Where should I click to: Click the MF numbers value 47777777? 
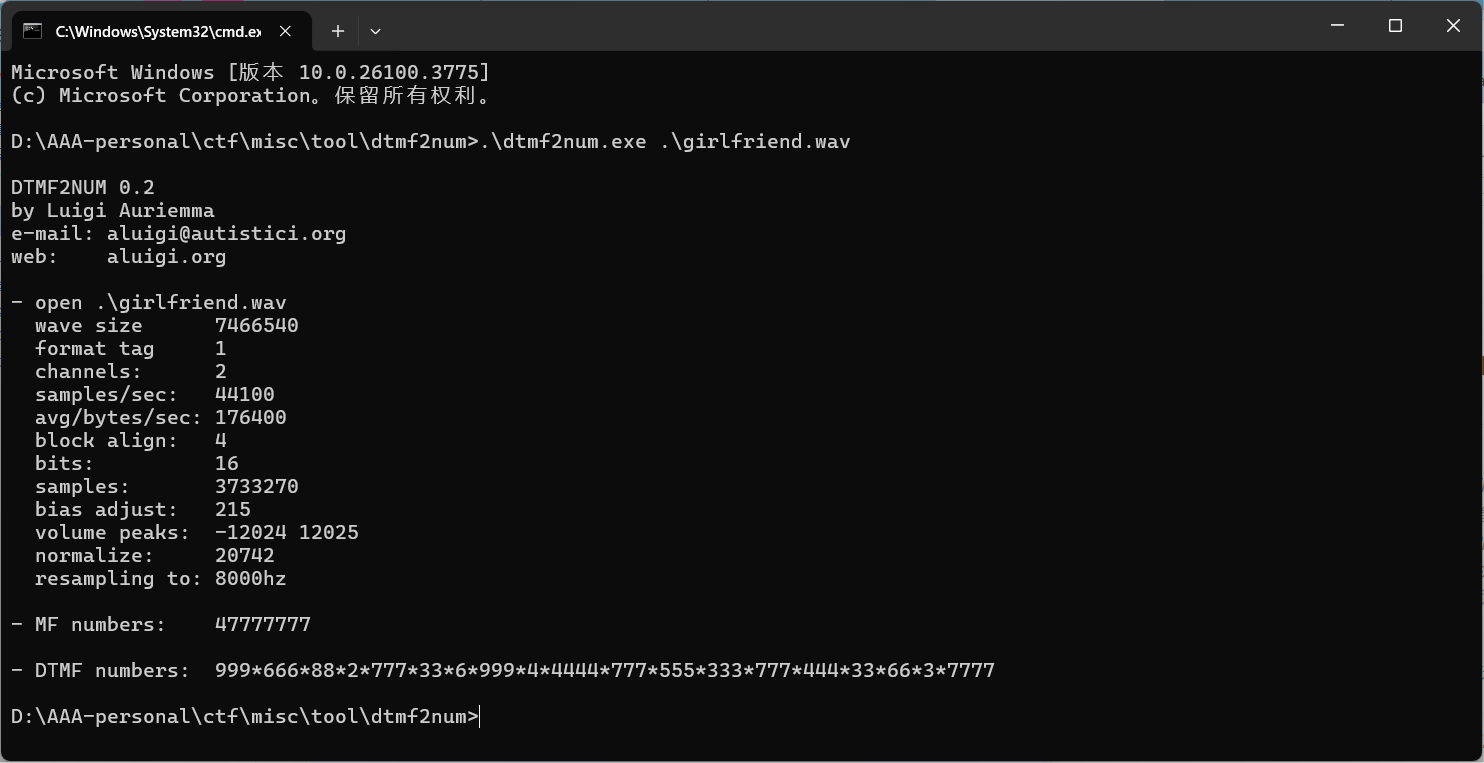tap(263, 624)
